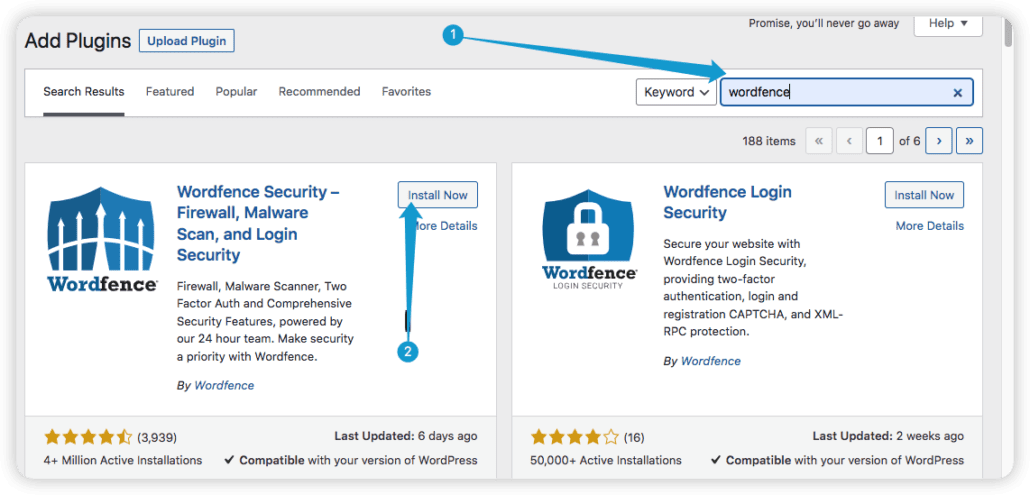This screenshot has height=495, width=1030.
Task: Open the Wordfence Login Security plugin logo
Action: pyautogui.click(x=589, y=239)
